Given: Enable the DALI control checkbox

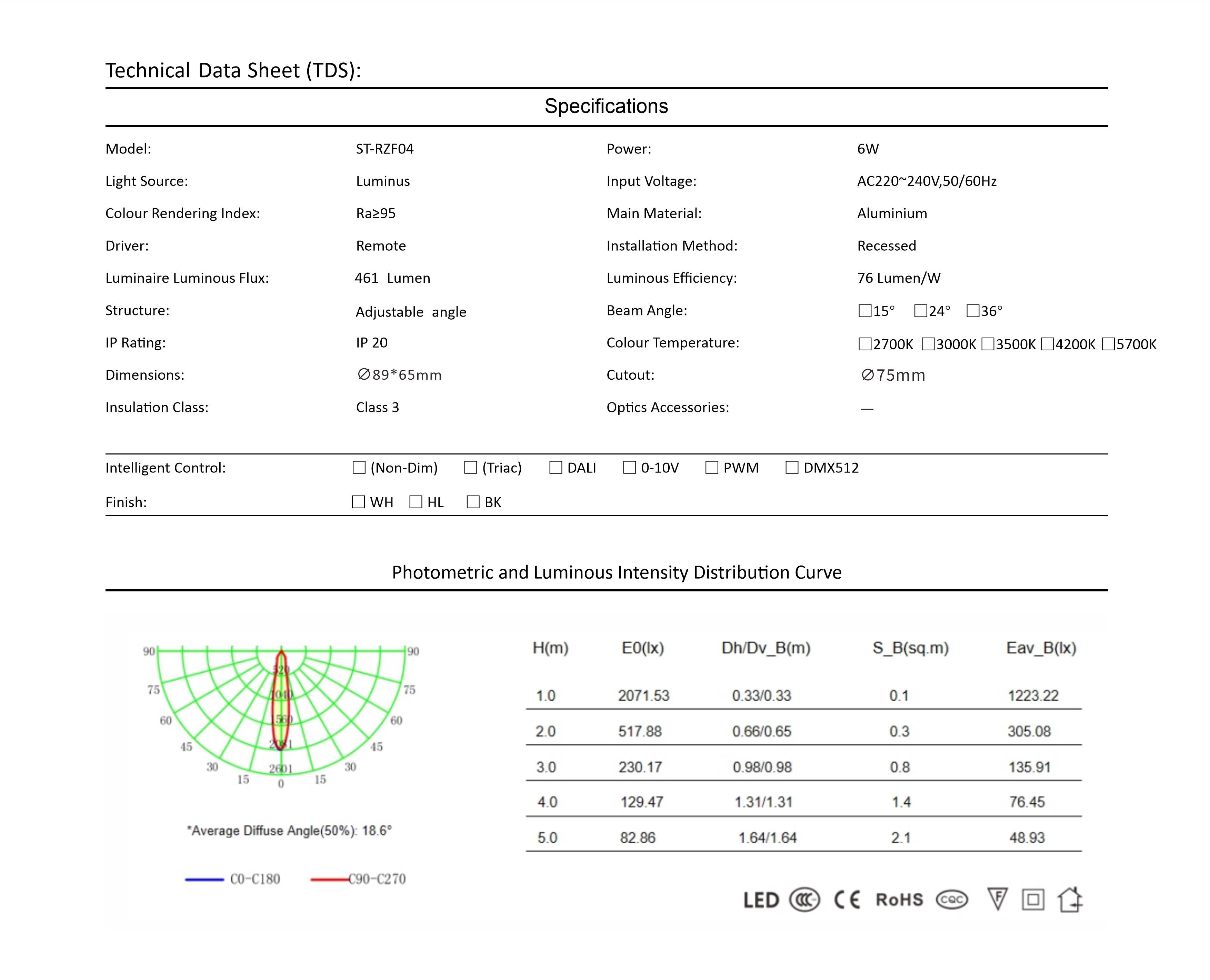Looking at the screenshot, I should [555, 468].
